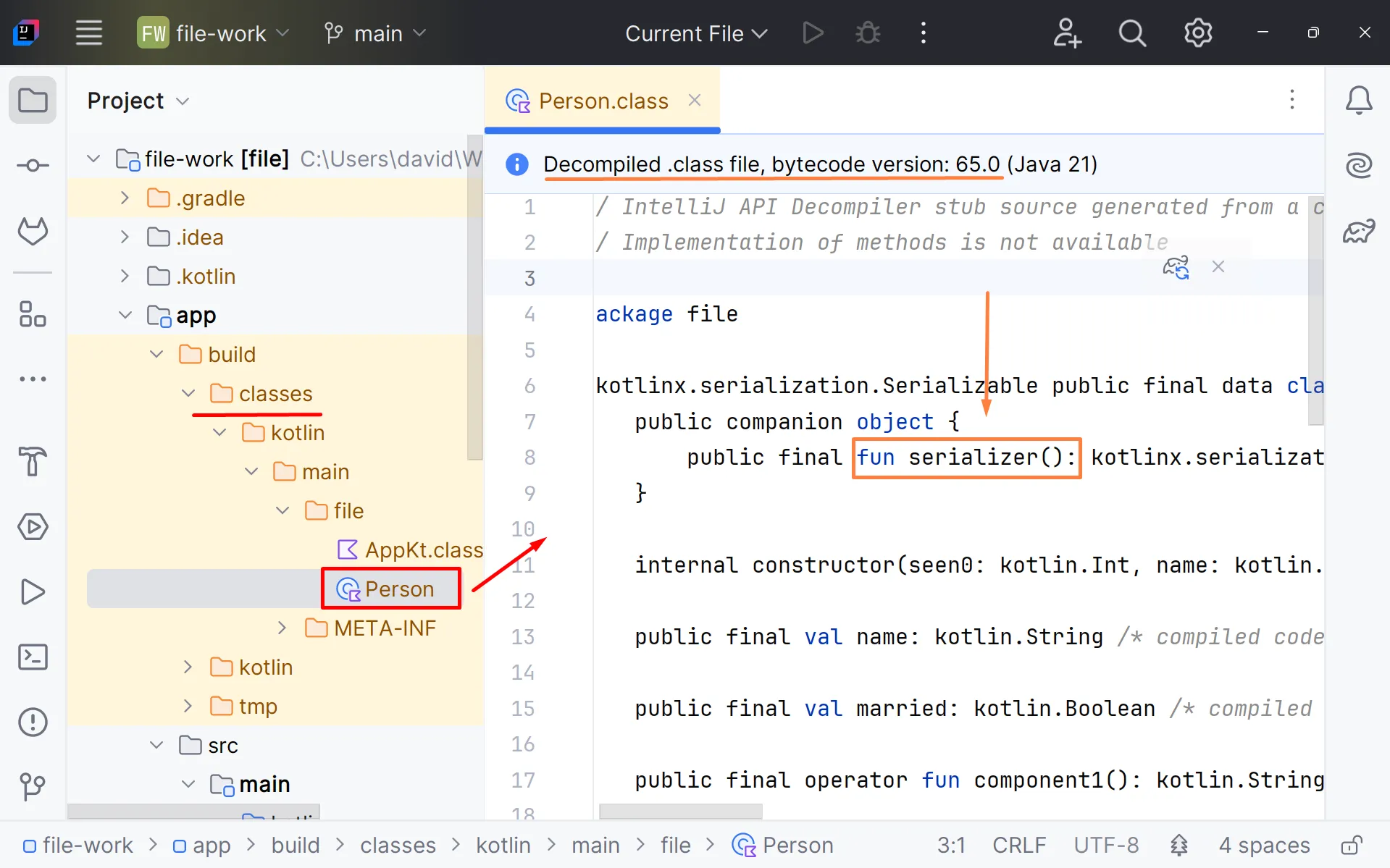Open the Build hammer tool window
This screenshot has height=868, width=1390.
coord(33,461)
